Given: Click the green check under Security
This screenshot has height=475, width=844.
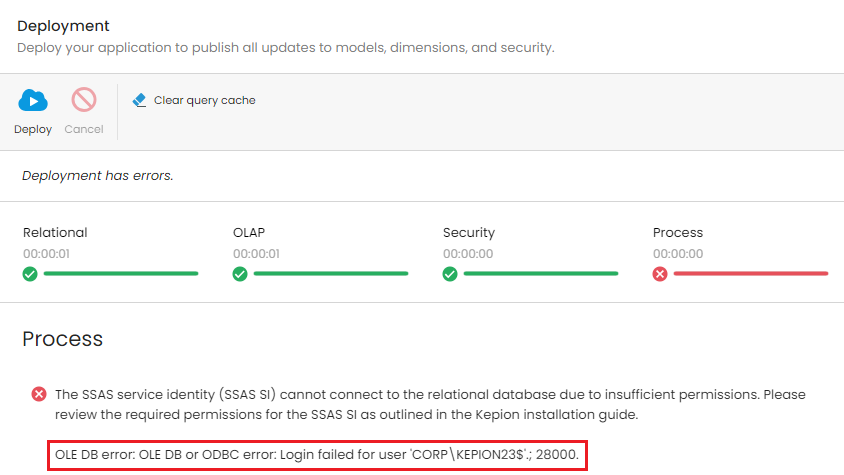Looking at the screenshot, I should coord(450,274).
